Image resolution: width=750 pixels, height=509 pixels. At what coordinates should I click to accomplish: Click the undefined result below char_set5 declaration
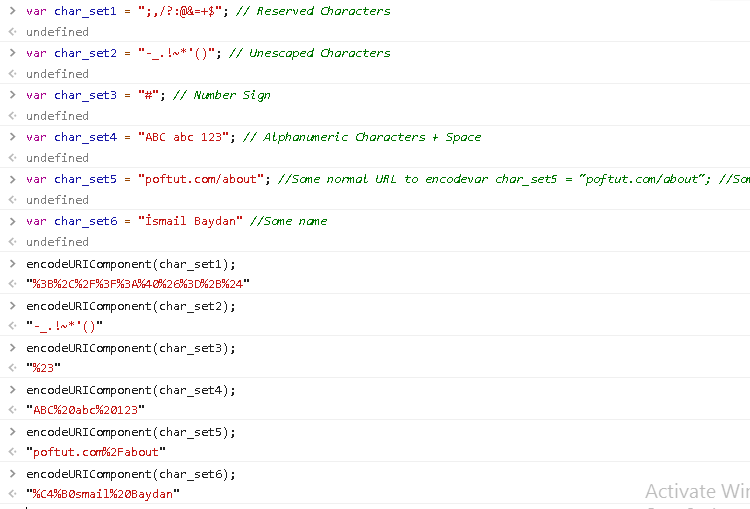(x=57, y=200)
